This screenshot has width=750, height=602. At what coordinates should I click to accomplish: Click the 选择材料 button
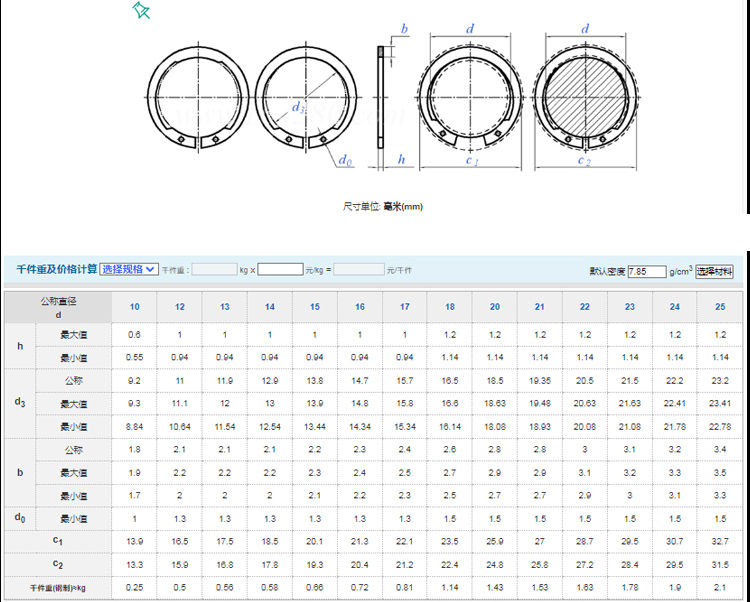[714, 272]
